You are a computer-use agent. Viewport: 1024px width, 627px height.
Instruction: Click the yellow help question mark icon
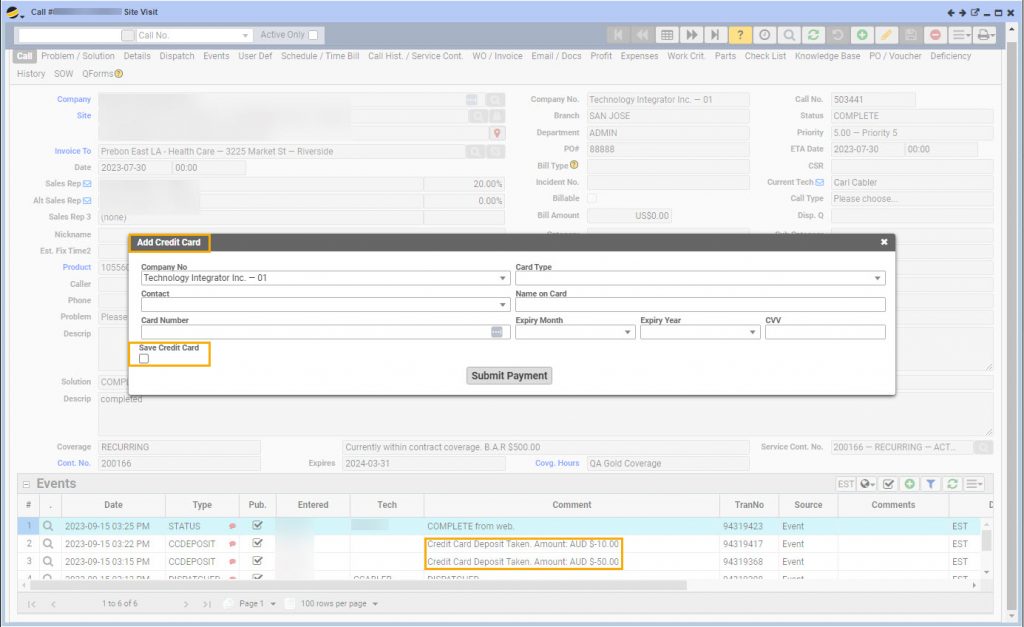click(x=740, y=35)
